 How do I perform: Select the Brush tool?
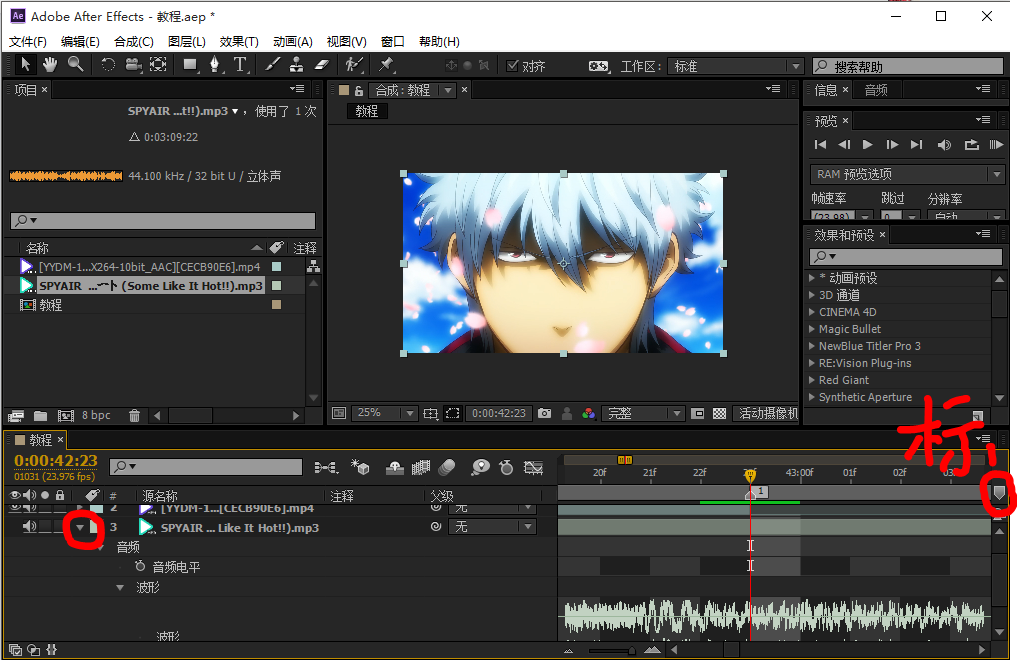click(x=272, y=64)
